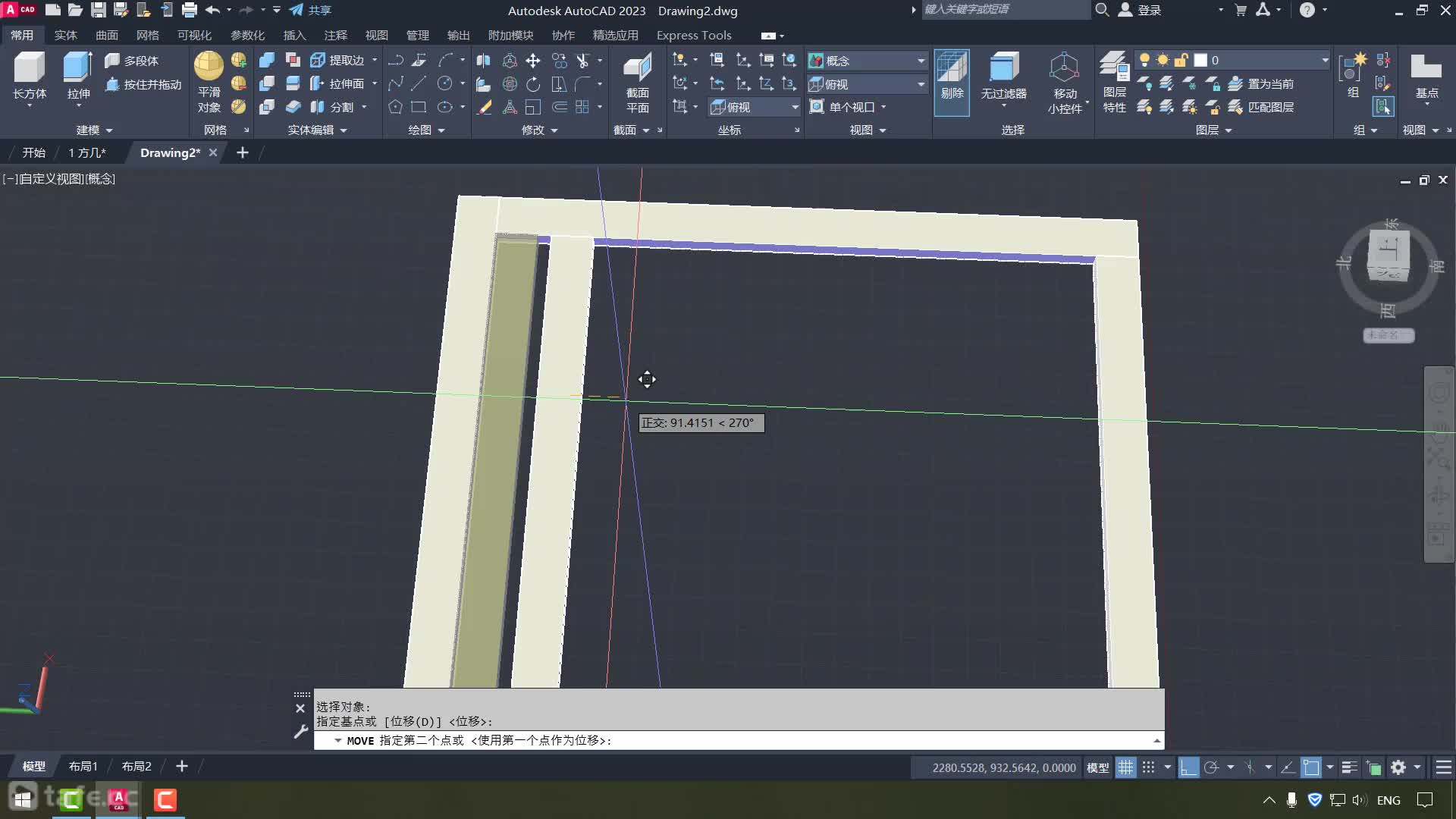Select the Rotate tool icon
This screenshot has width=1456, height=819.
point(533,83)
